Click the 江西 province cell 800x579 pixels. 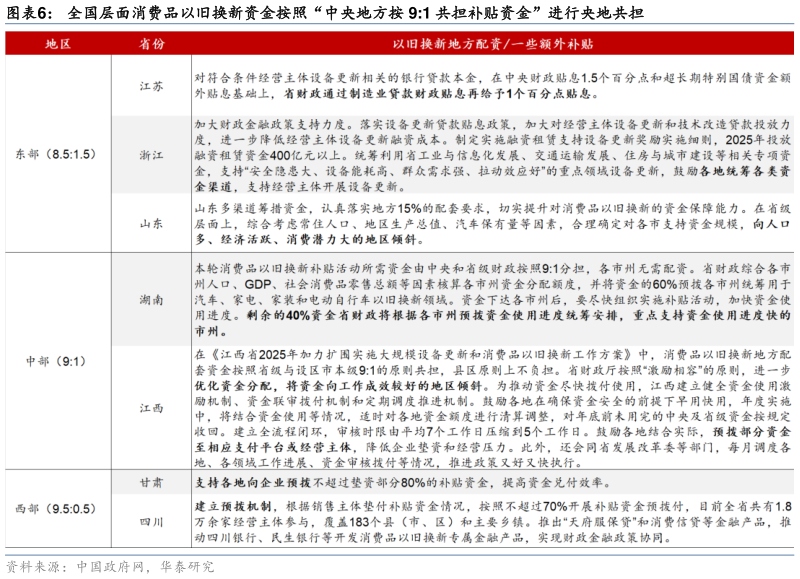[x=151, y=407]
